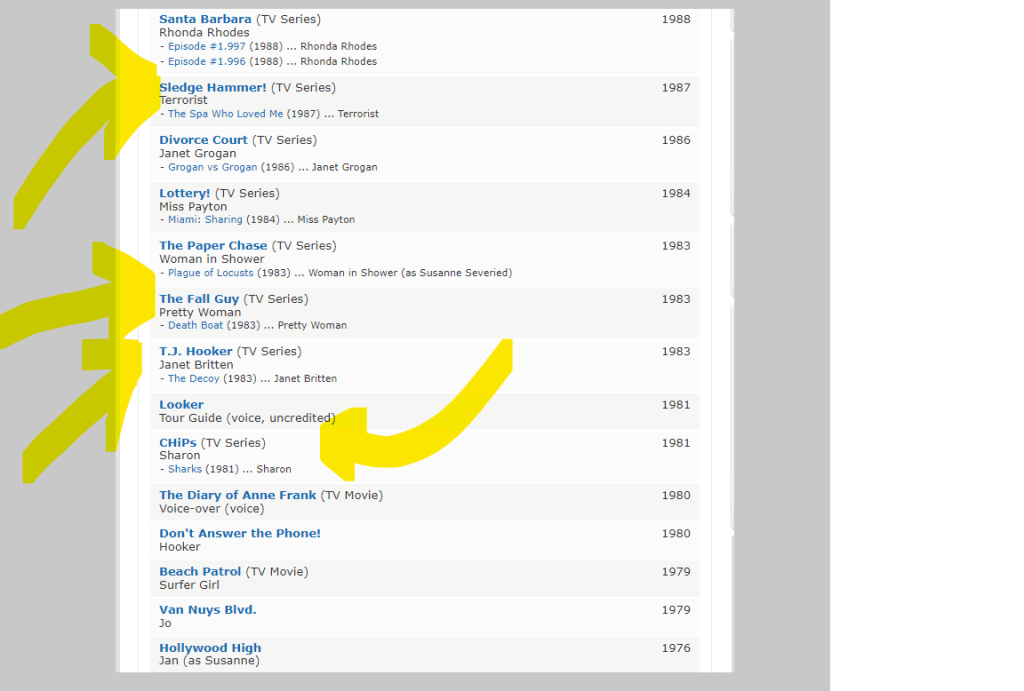Viewport: 1024px width, 691px height.
Task: Open Beach Patrol TV movie link
Action: (200, 572)
